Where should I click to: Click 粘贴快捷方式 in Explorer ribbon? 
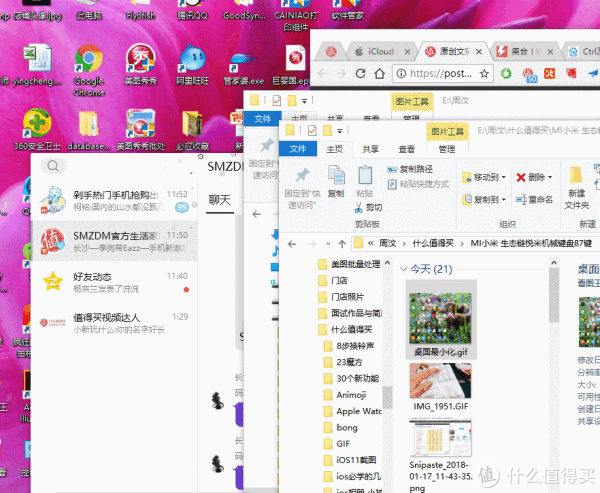(418, 184)
